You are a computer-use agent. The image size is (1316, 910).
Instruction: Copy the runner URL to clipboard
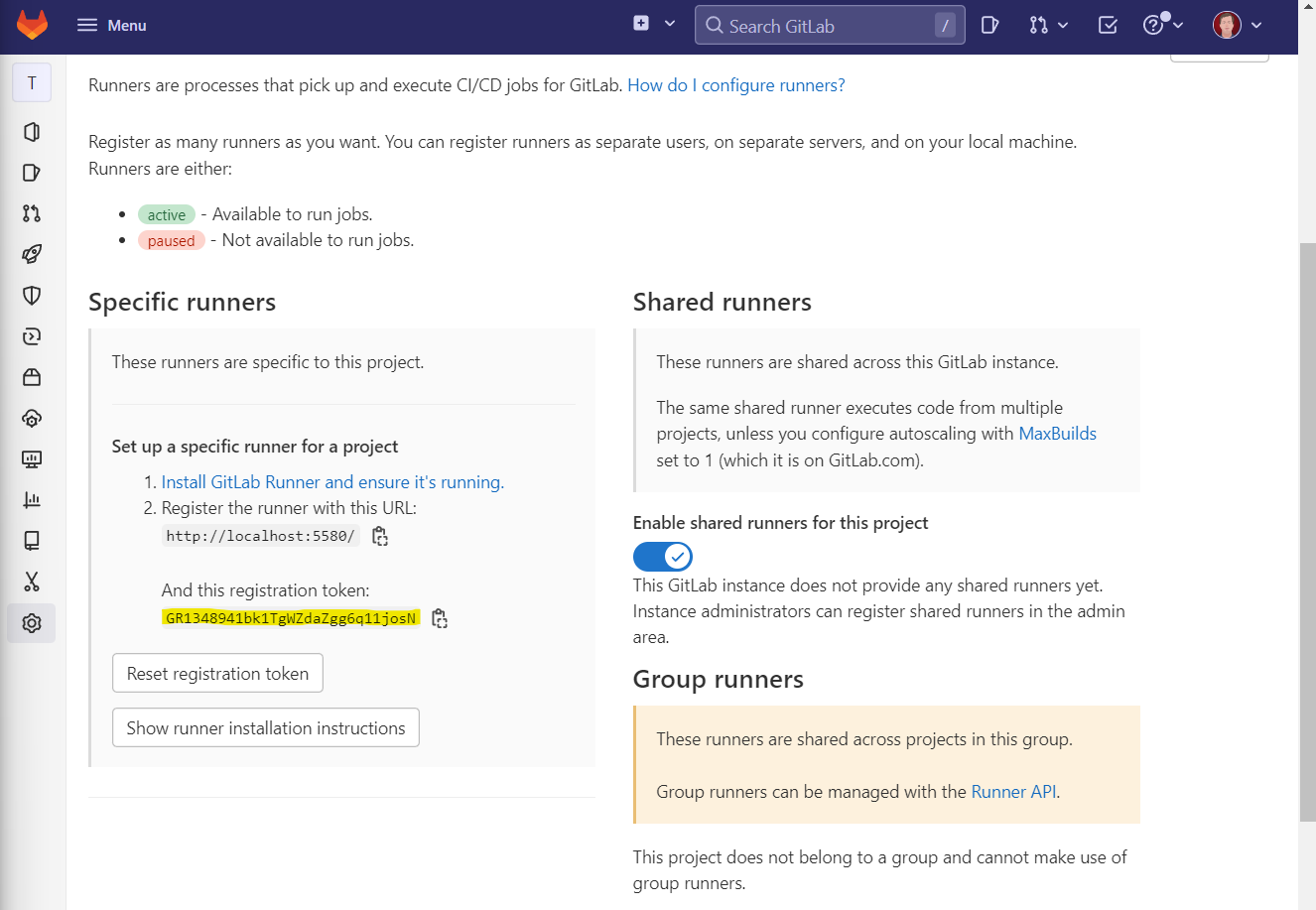(x=379, y=537)
